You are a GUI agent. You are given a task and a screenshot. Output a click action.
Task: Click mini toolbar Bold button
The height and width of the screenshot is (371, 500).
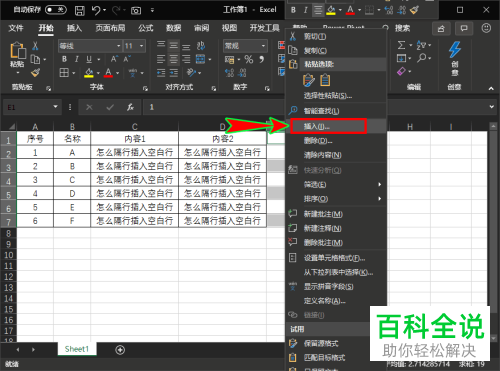pos(293,10)
